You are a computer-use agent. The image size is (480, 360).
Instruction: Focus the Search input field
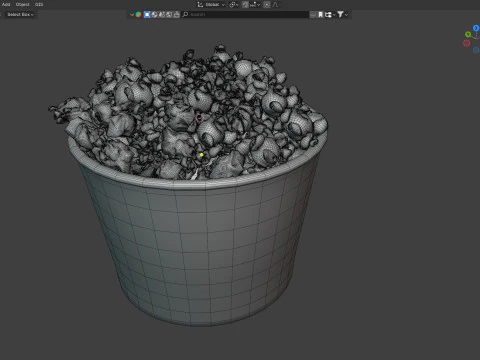(x=245, y=14)
